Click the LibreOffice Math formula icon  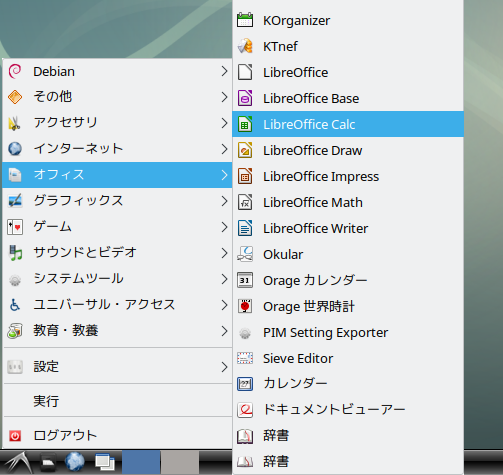tap(245, 202)
